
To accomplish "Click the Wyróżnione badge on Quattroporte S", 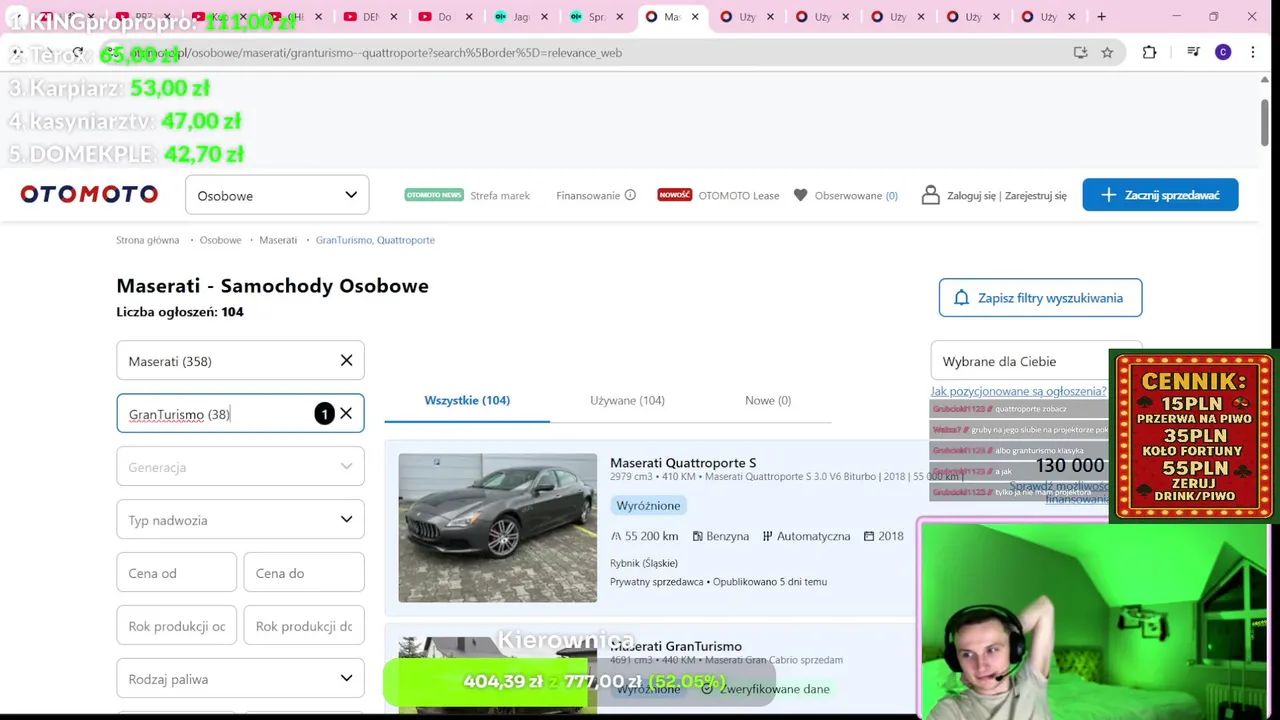I will (x=648, y=505).
